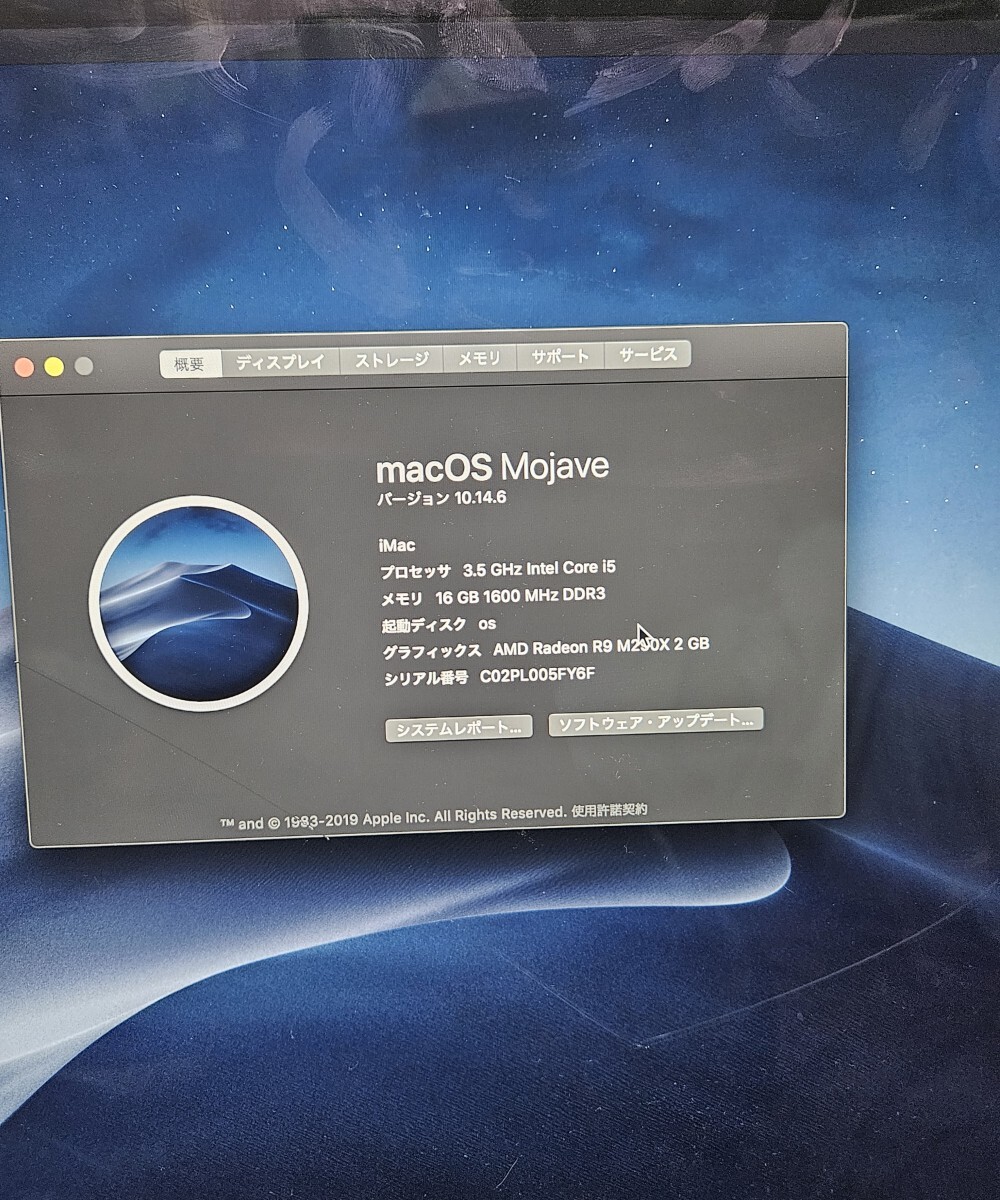This screenshot has width=1000, height=1200.
Task: Switch to the サービス tab
Action: coord(647,354)
